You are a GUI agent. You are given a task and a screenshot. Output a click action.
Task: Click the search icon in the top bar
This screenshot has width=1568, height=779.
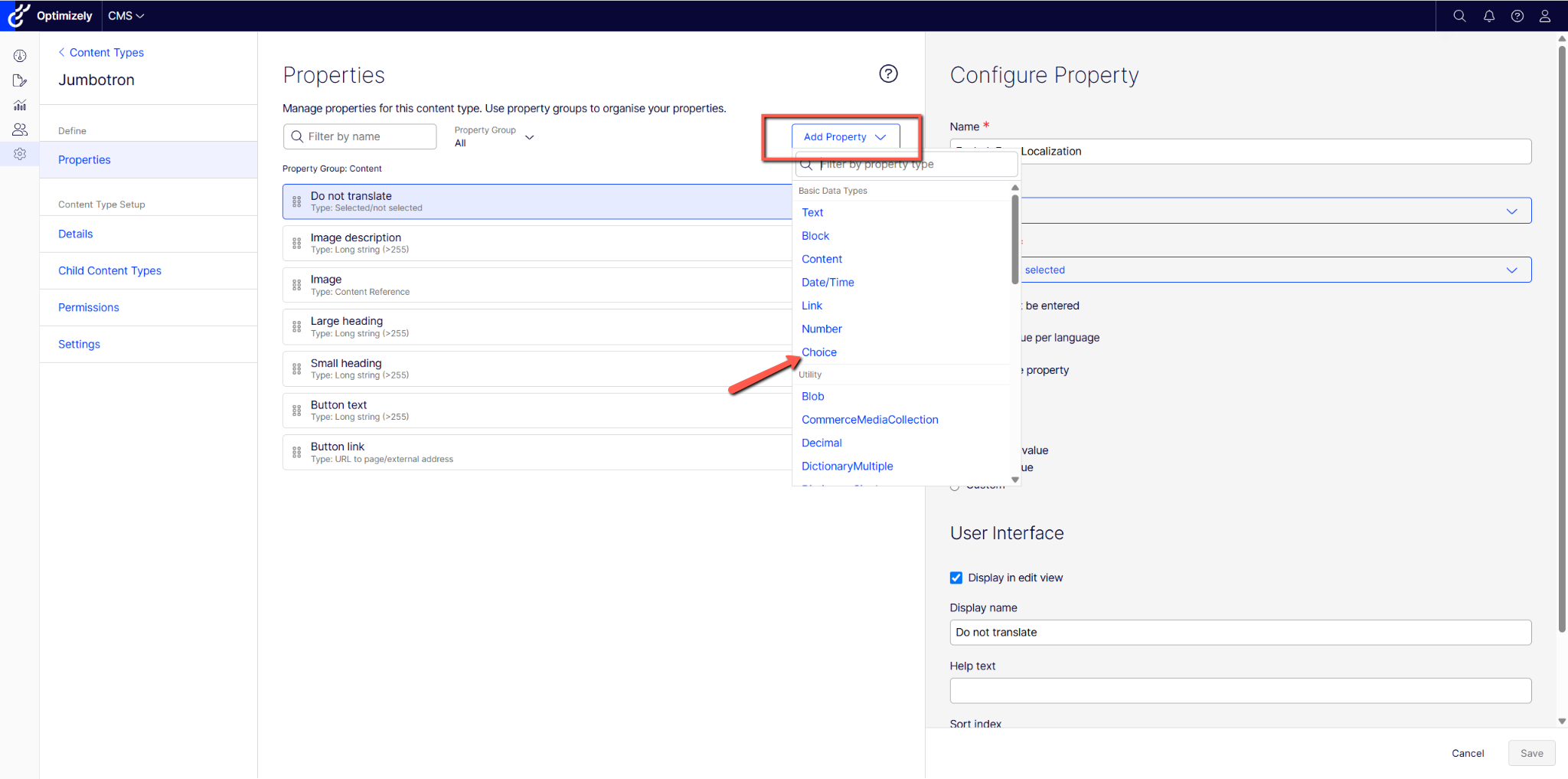click(1459, 16)
